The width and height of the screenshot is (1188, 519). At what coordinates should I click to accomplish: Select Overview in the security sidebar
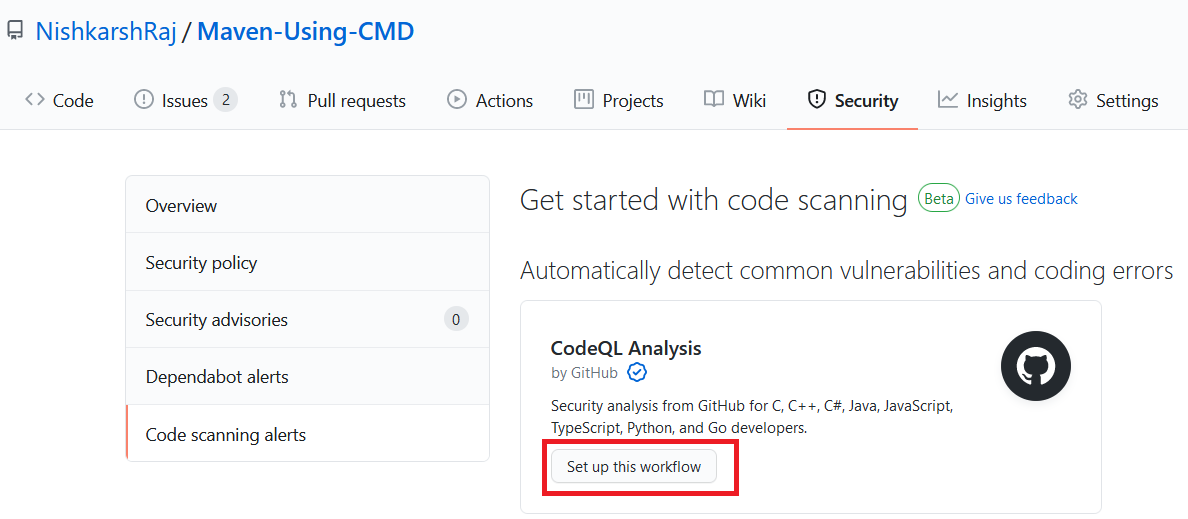pos(181,206)
